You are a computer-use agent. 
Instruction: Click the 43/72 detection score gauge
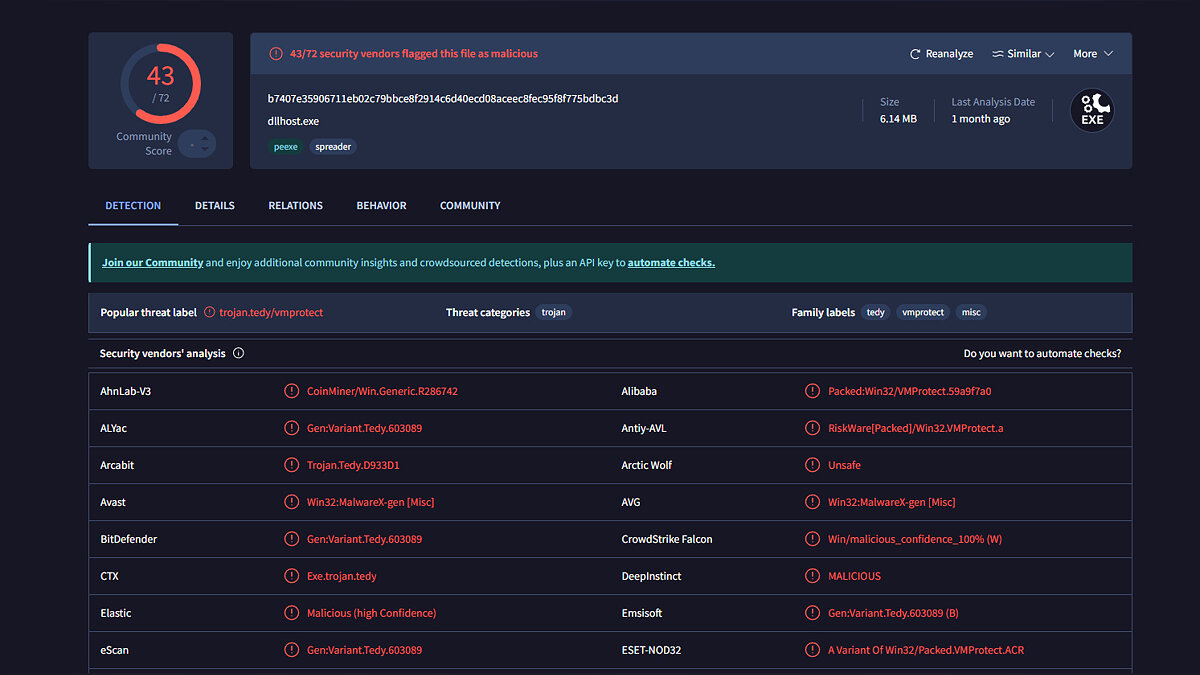pyautogui.click(x=161, y=83)
